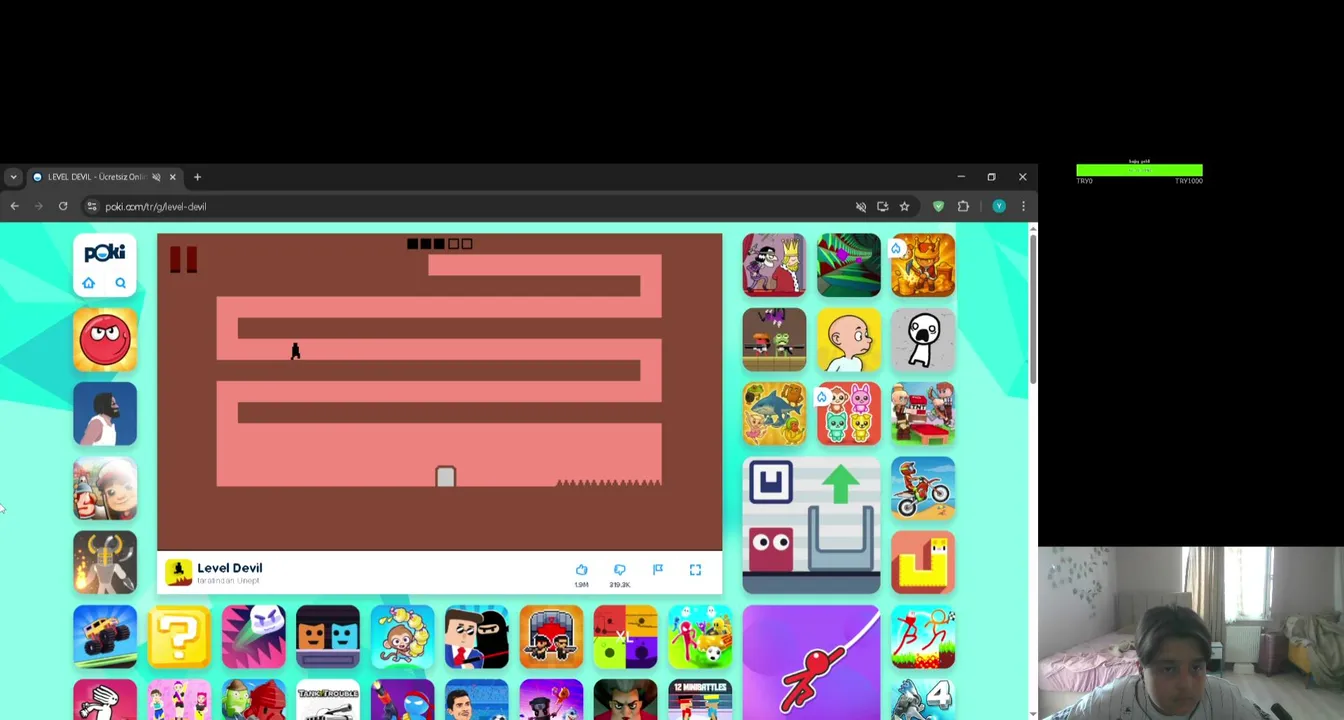Dislike the Level Devil game
Image resolution: width=1344 pixels, height=720 pixels.
[x=619, y=570]
